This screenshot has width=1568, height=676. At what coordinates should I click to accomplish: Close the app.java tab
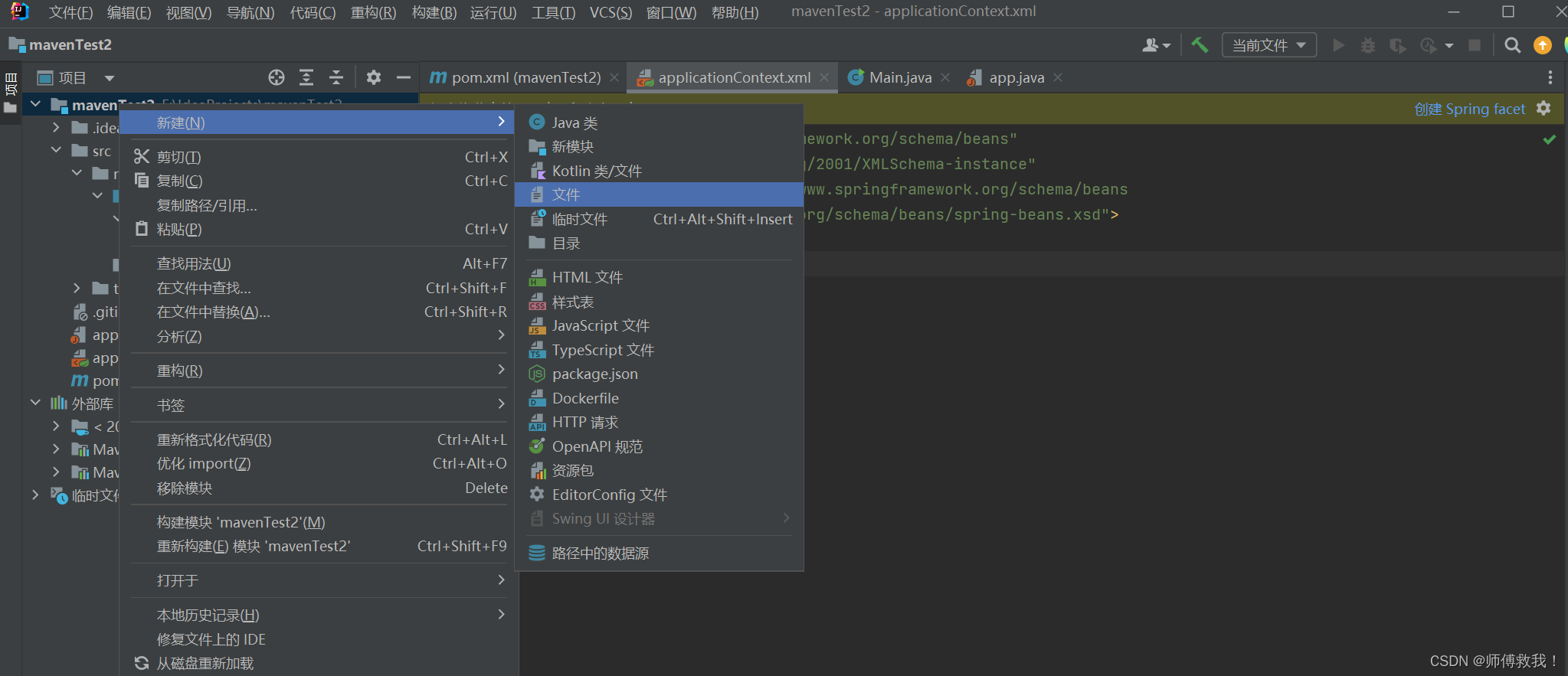click(x=1058, y=77)
